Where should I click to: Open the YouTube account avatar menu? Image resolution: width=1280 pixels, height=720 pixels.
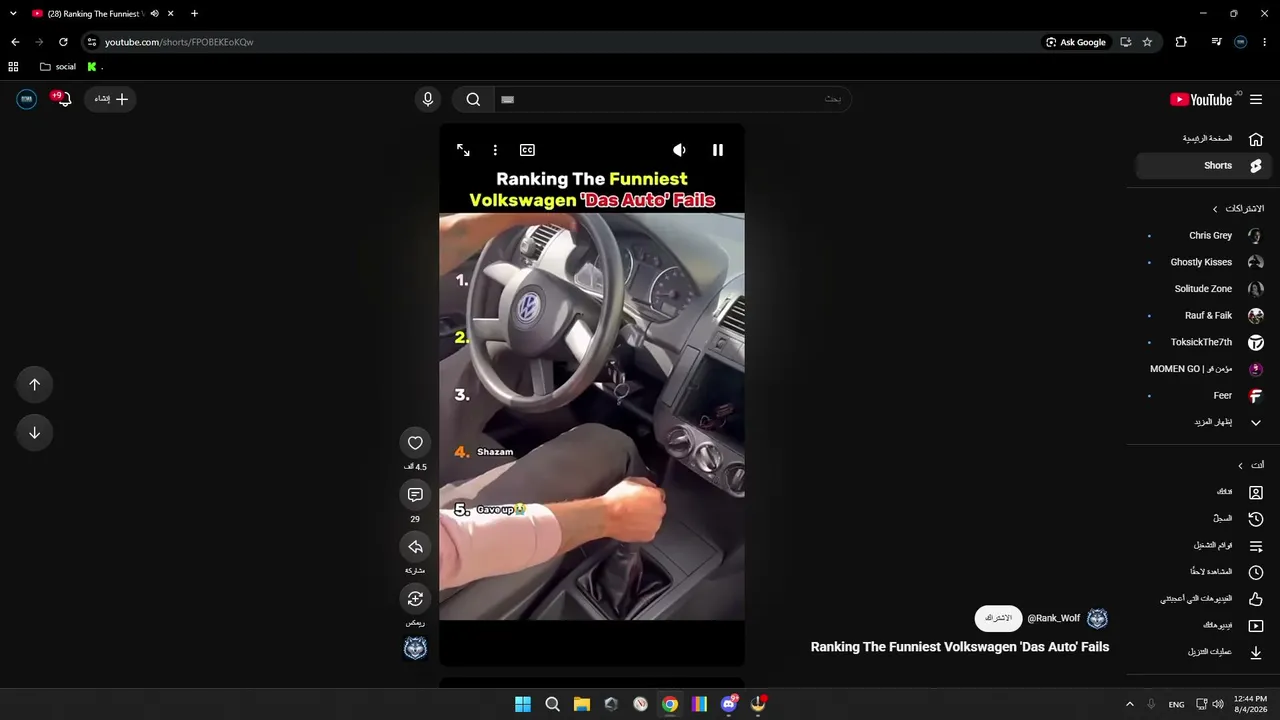pos(27,99)
